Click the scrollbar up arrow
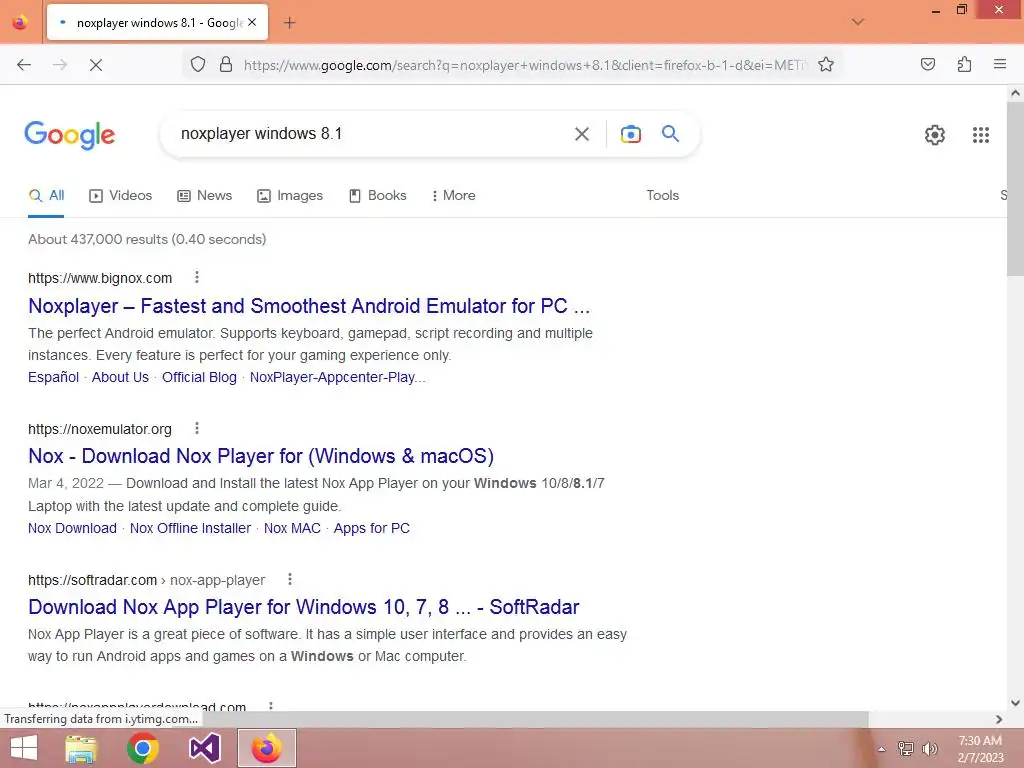1024x768 pixels. tap(1015, 93)
